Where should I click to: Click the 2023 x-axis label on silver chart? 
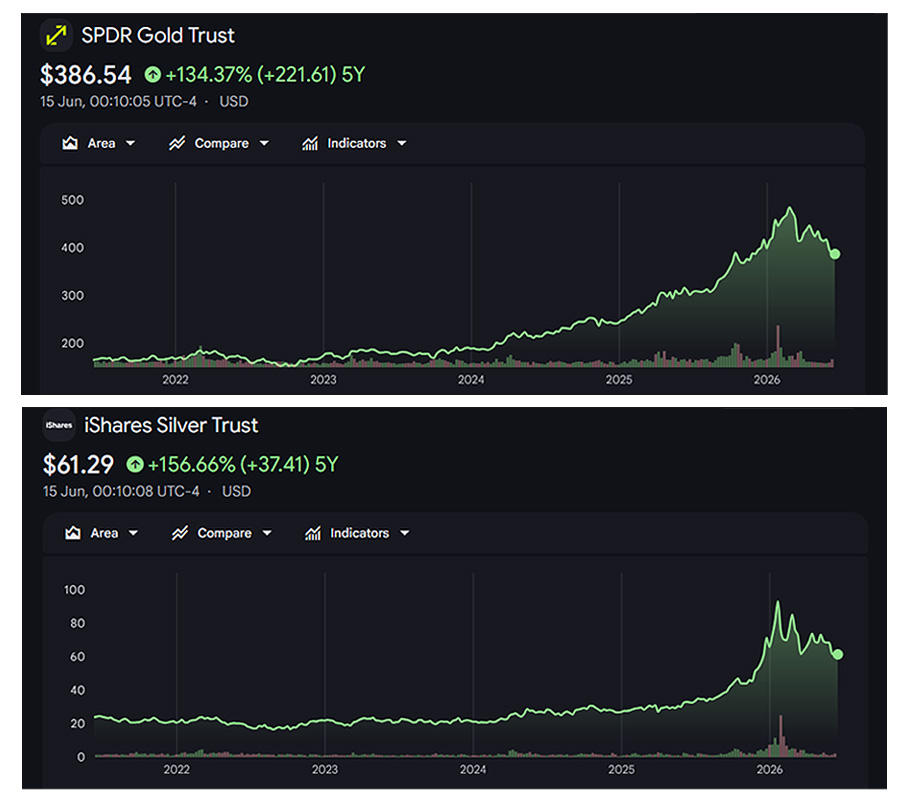325,769
